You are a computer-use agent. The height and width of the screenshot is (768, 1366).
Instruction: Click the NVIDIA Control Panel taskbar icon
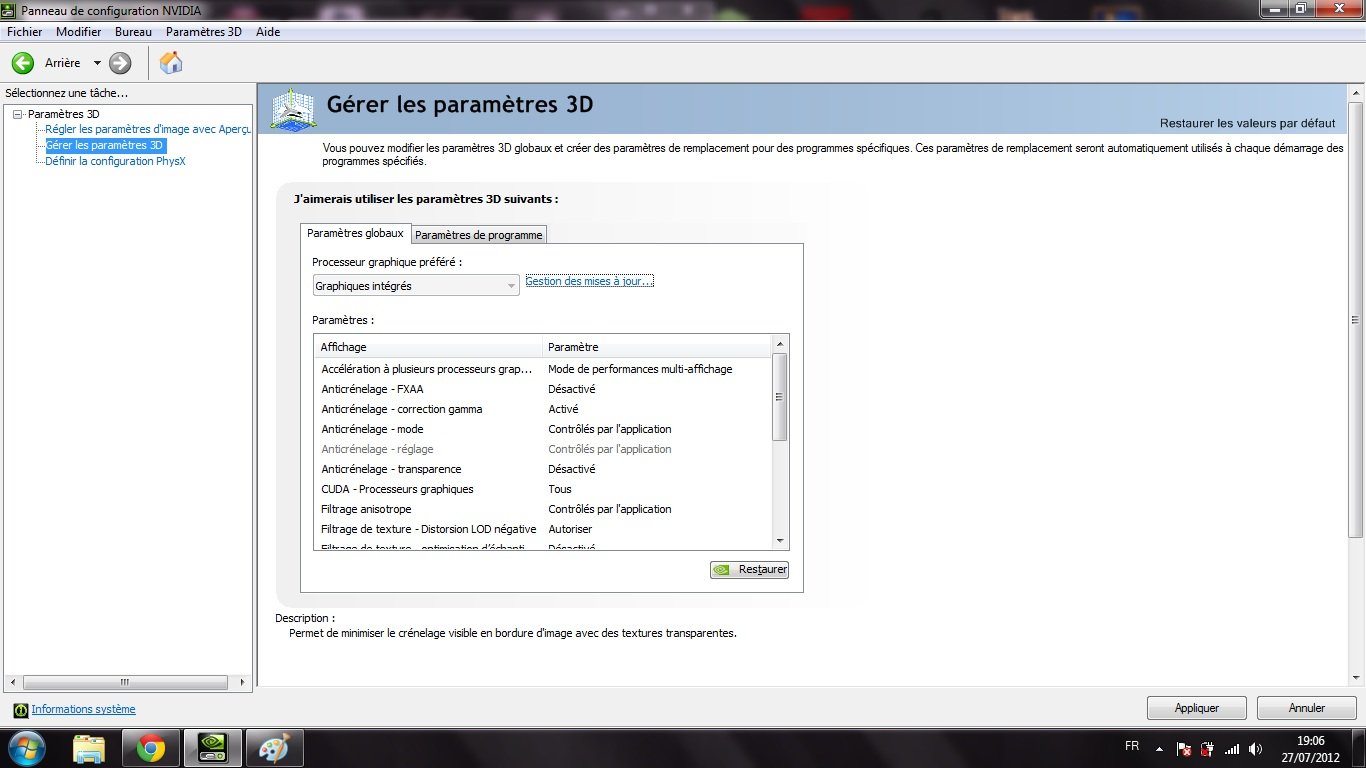click(x=212, y=748)
